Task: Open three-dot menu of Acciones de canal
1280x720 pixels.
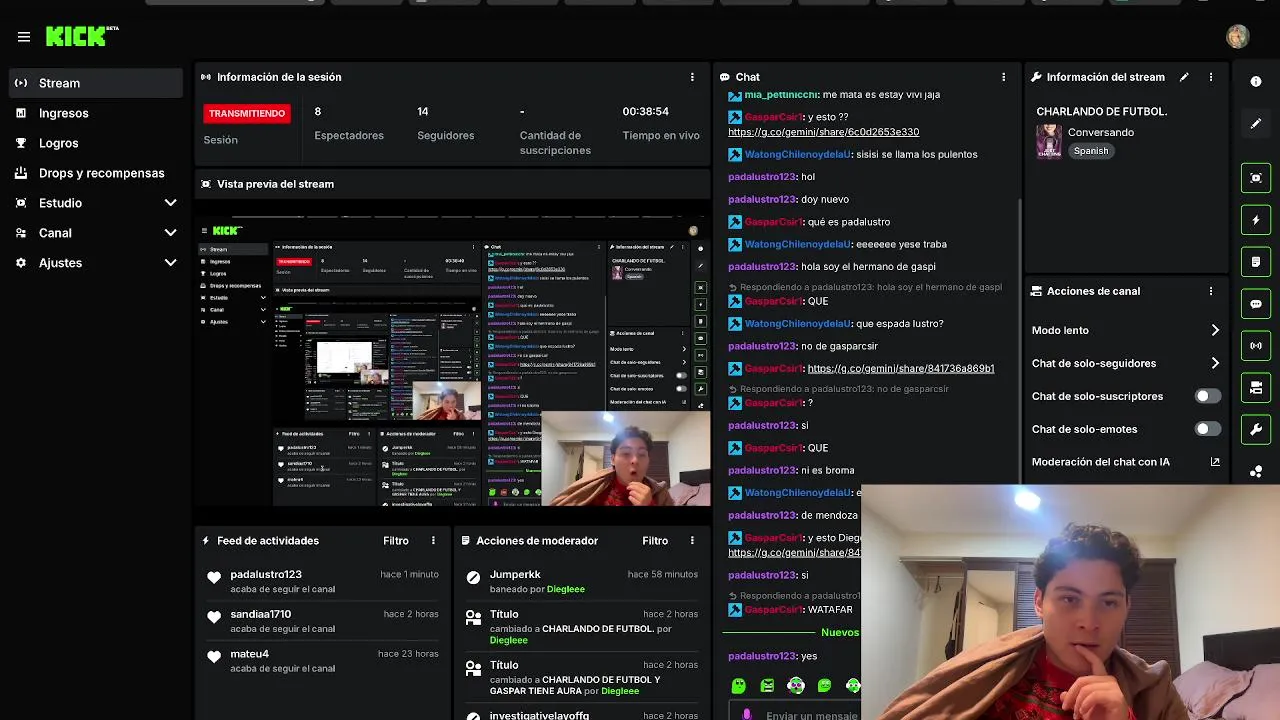Action: click(1211, 291)
